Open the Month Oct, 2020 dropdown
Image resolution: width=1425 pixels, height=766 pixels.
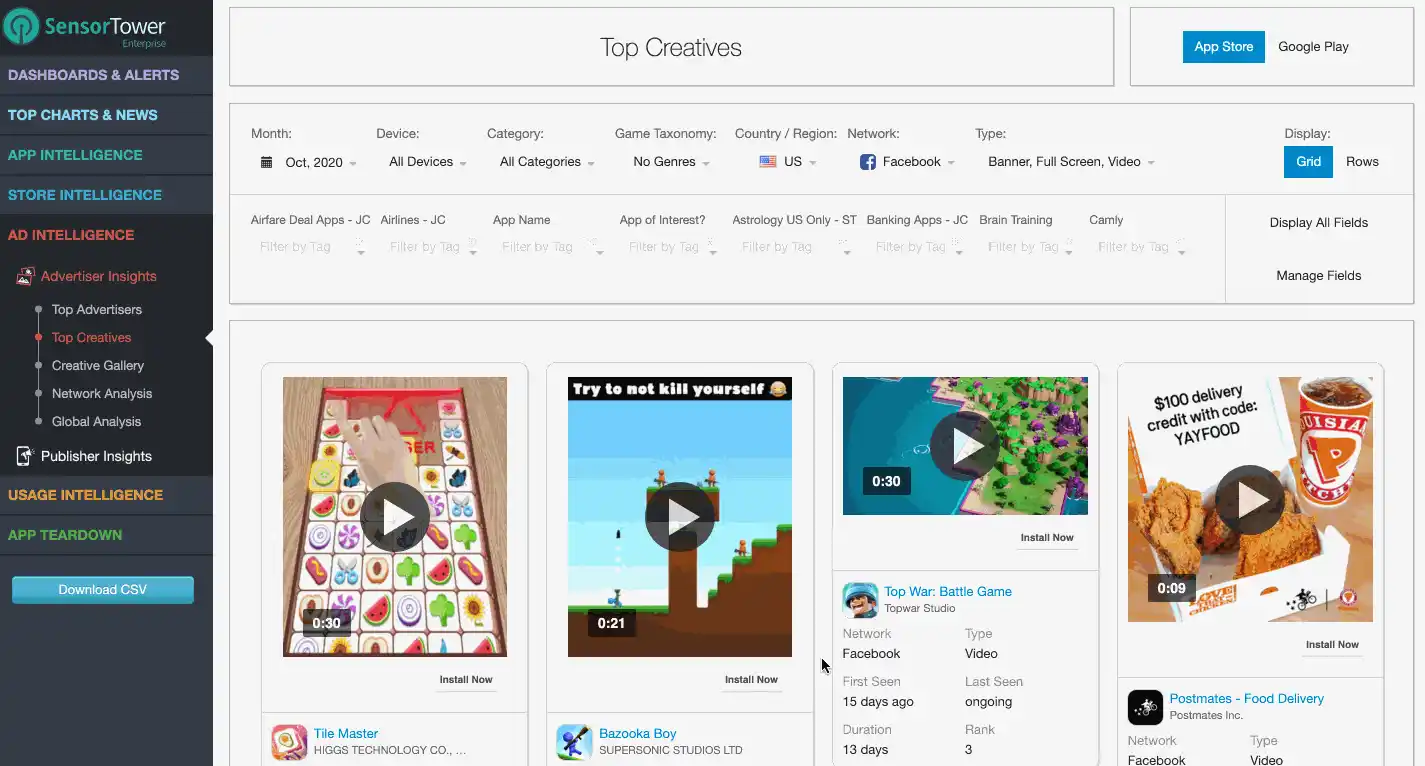coord(309,162)
